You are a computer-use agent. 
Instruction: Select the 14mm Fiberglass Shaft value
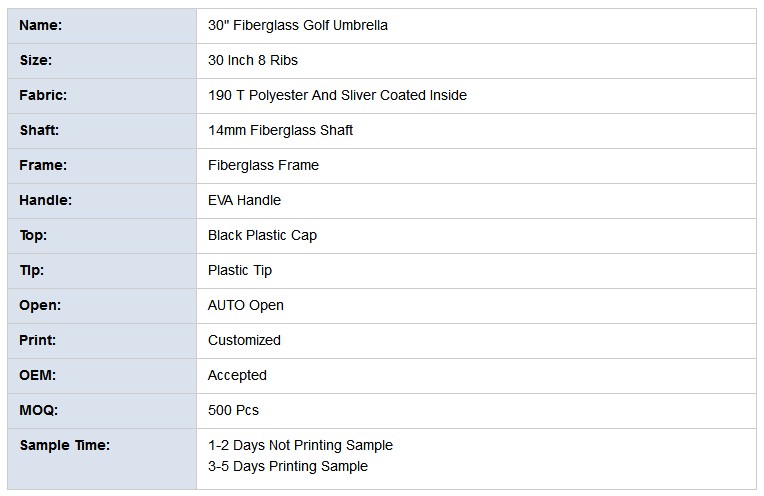[280, 131]
